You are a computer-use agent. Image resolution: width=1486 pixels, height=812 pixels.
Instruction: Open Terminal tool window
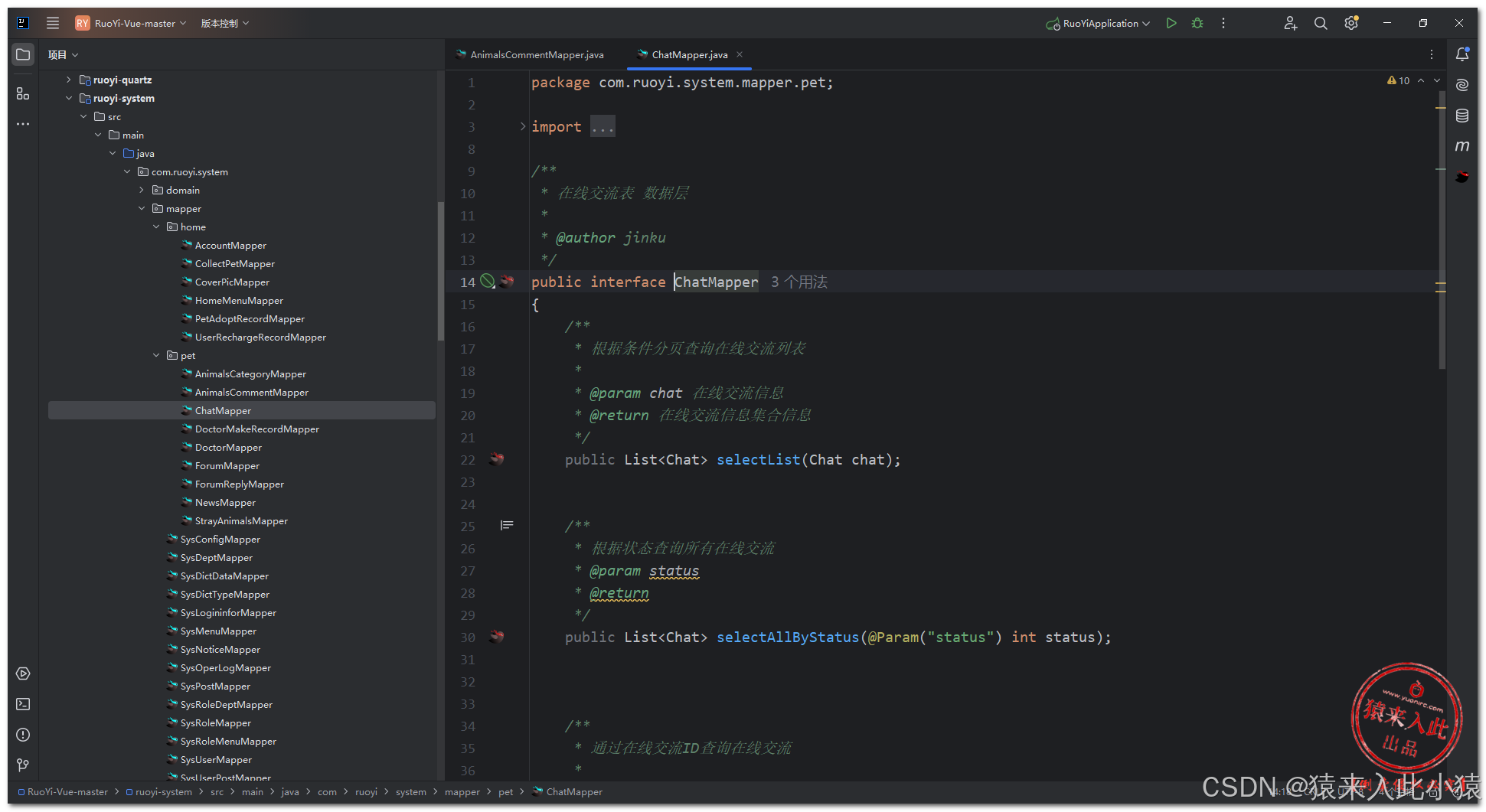[23, 704]
